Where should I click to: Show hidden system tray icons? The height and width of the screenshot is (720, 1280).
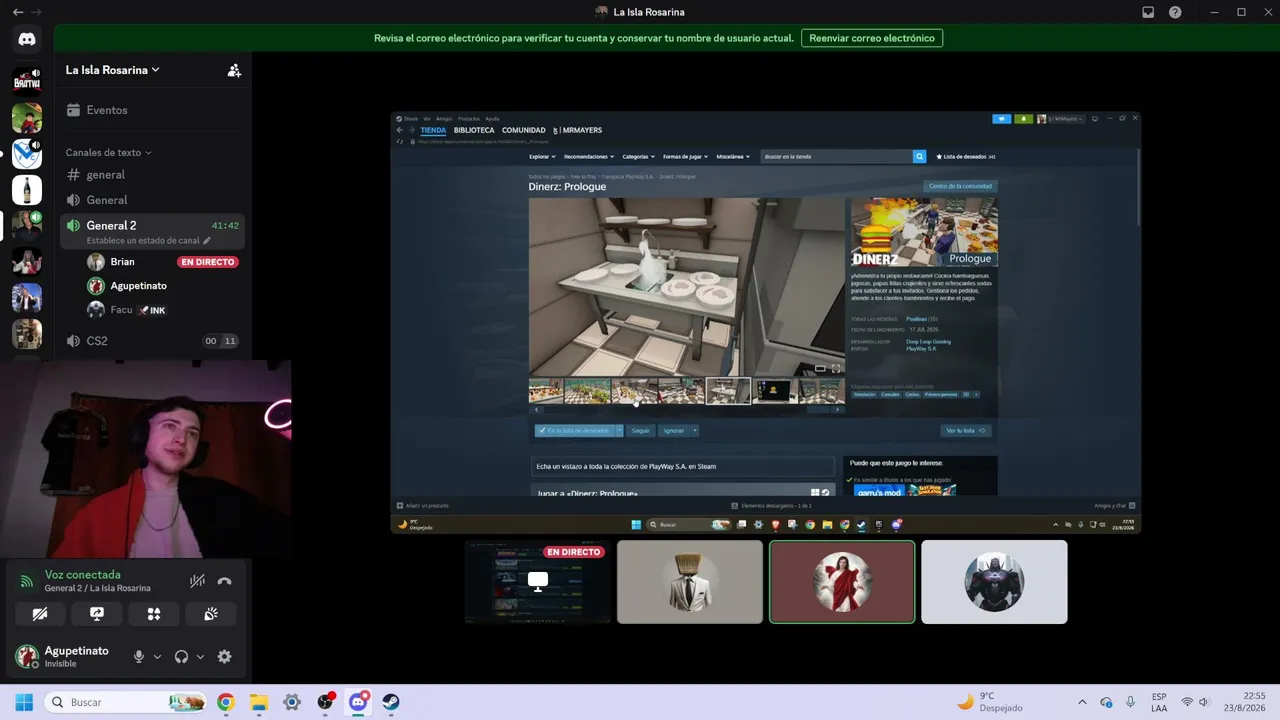(x=1082, y=702)
